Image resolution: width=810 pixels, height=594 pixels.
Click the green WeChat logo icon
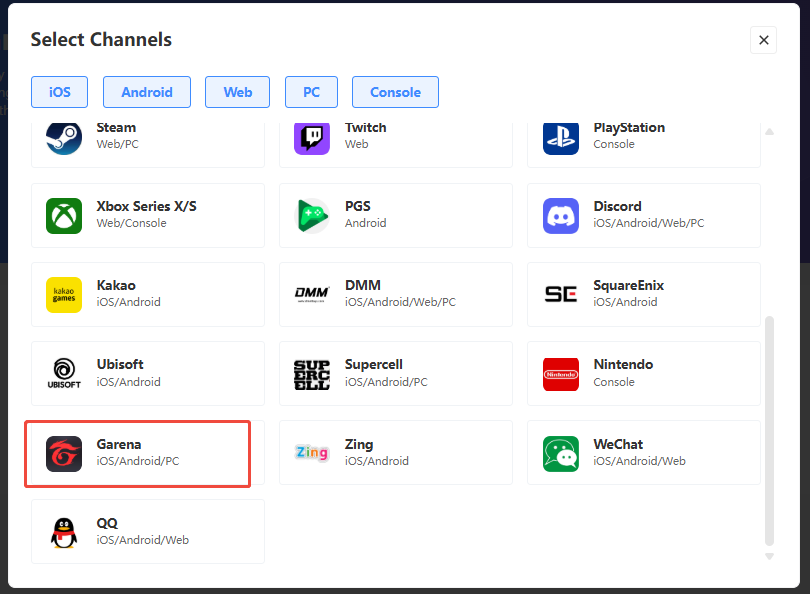pyautogui.click(x=561, y=454)
